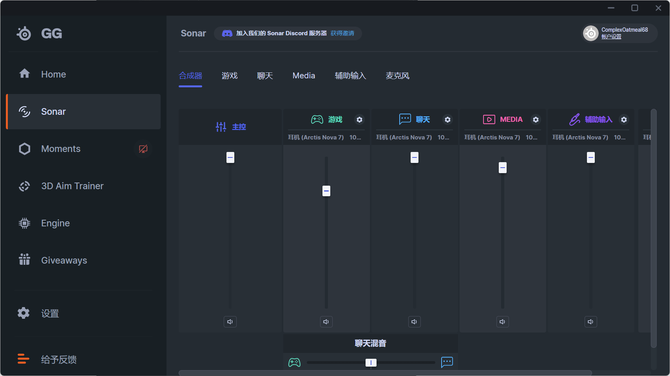Viewport: 670px width, 376px height.
Task: Open Giveaways in the sidebar
Action: coord(84,260)
